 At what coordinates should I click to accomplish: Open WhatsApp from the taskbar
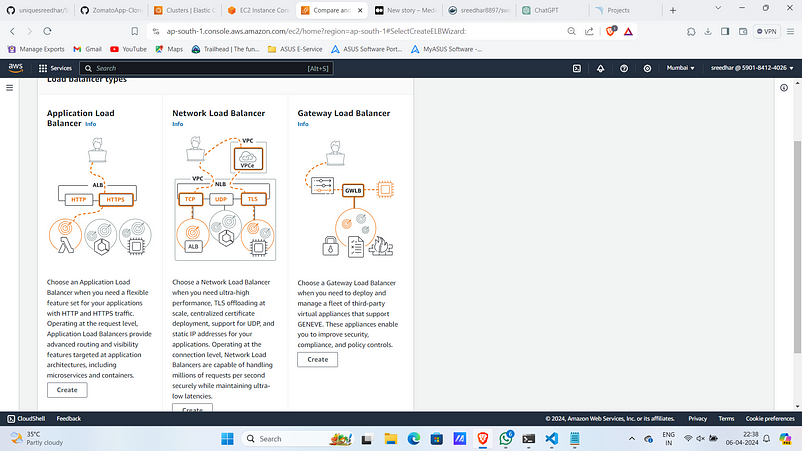pyautogui.click(x=506, y=439)
